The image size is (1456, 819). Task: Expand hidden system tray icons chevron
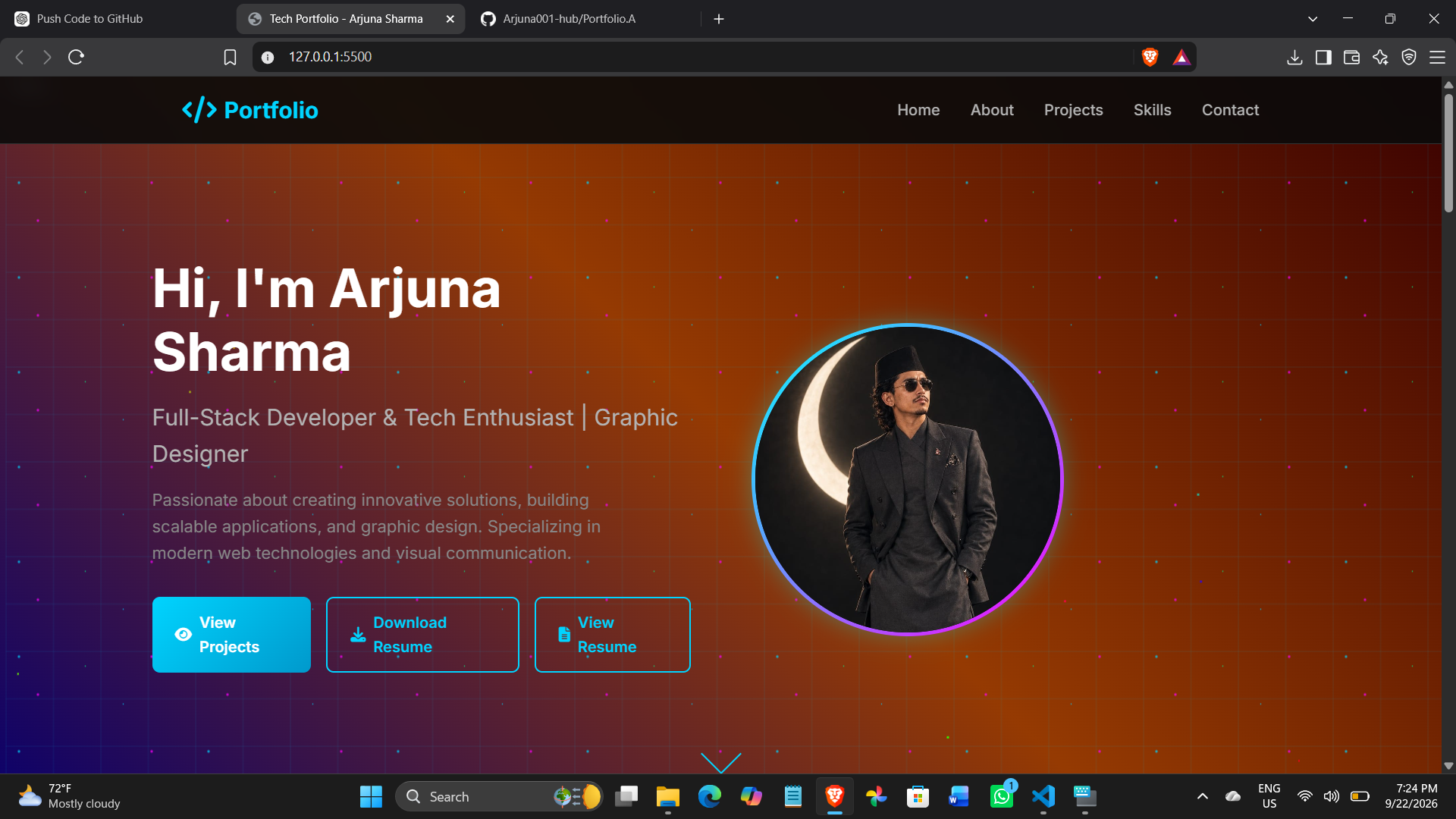click(1203, 796)
